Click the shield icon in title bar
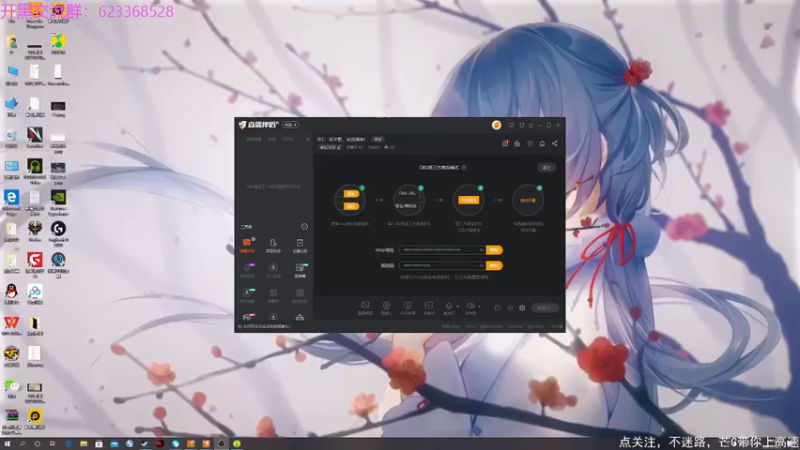This screenshot has height=450, width=800. 521,125
